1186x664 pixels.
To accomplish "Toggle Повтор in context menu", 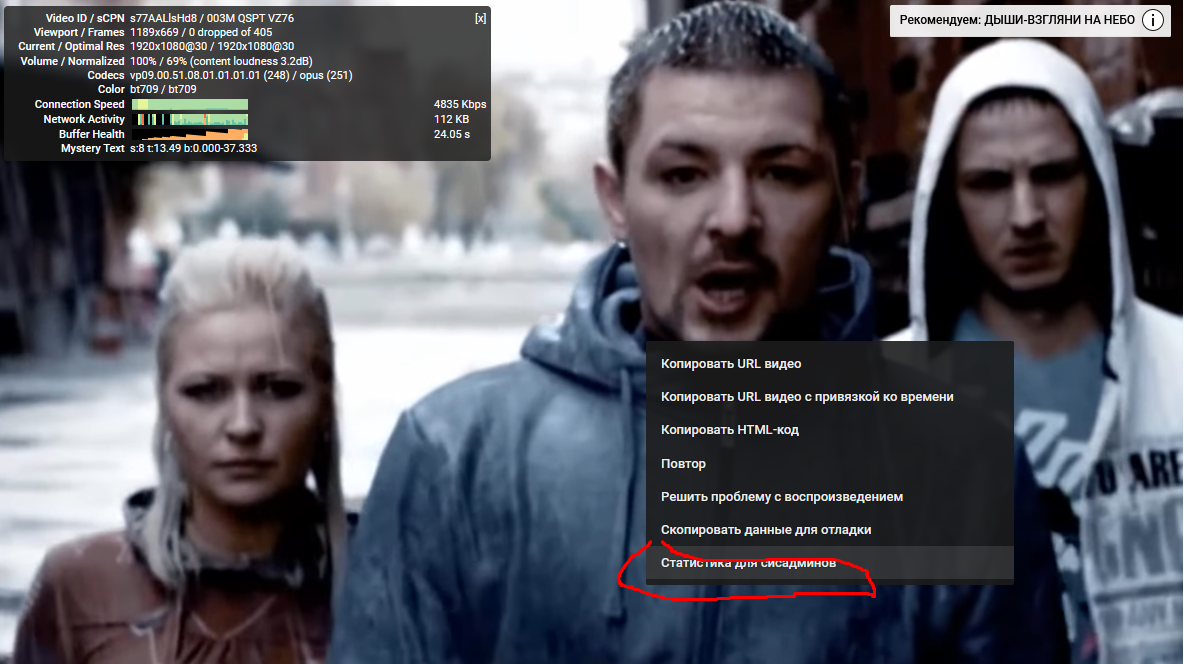I will (829, 464).
